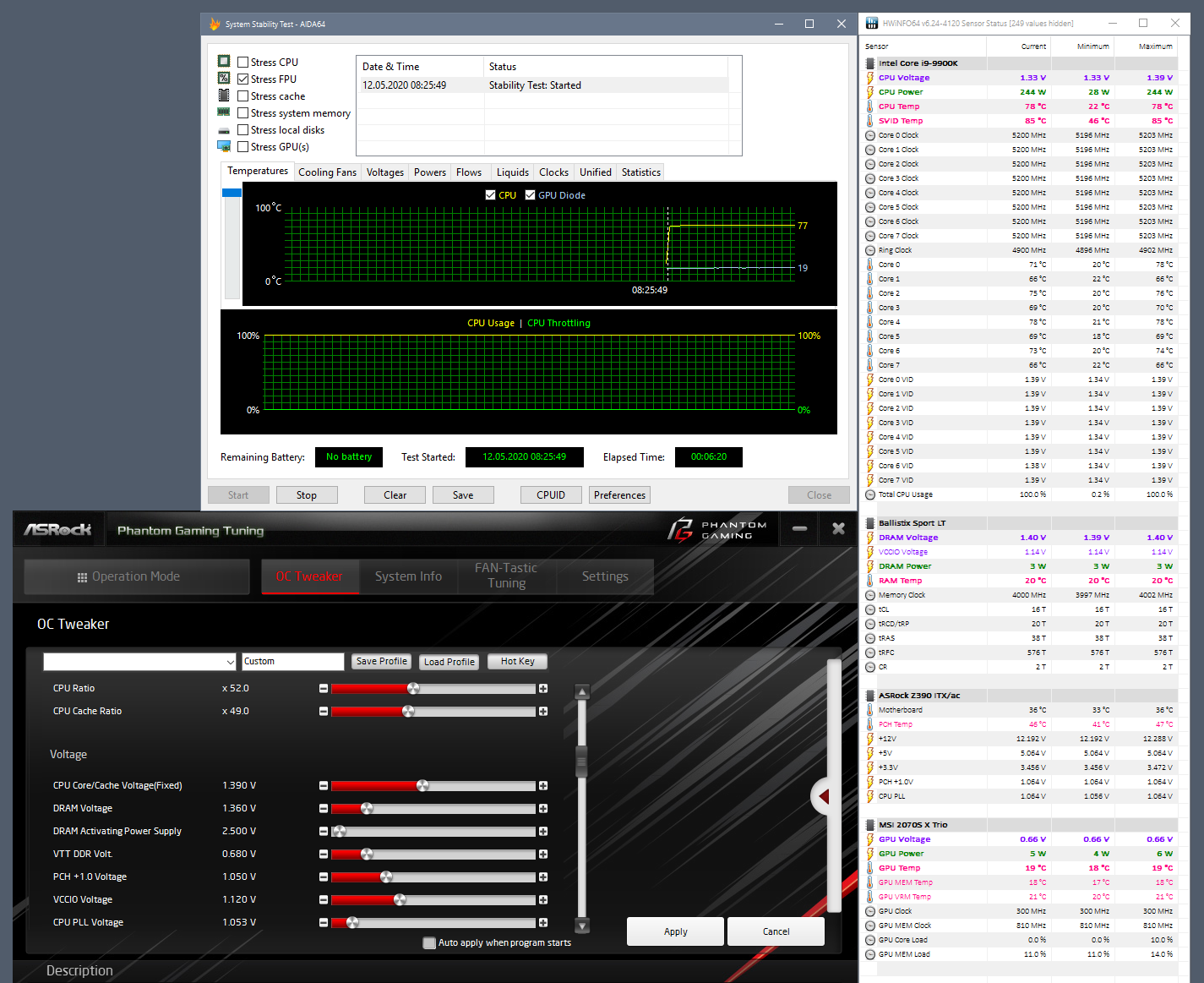Click the CPU Ratio slider handle

[413, 689]
